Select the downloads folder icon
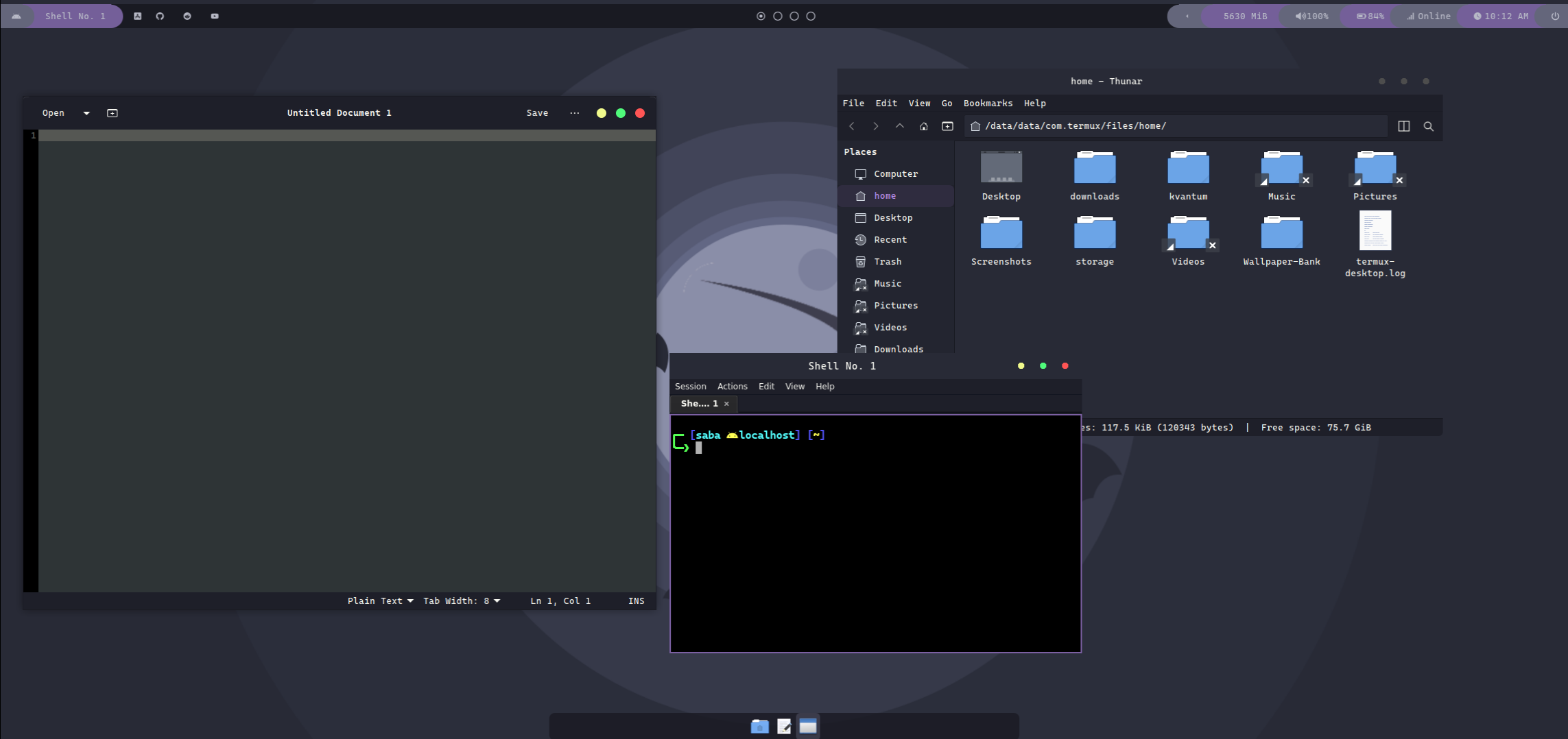This screenshot has height=739, width=1568. click(x=1095, y=168)
